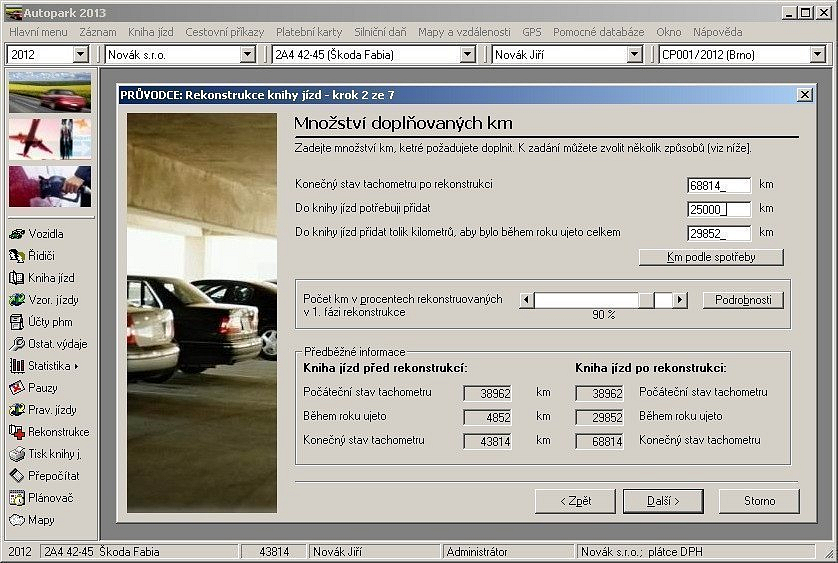This screenshot has width=838, height=563.
Task: Click the Účty phm sidebar item
Action: pyautogui.click(x=41, y=322)
